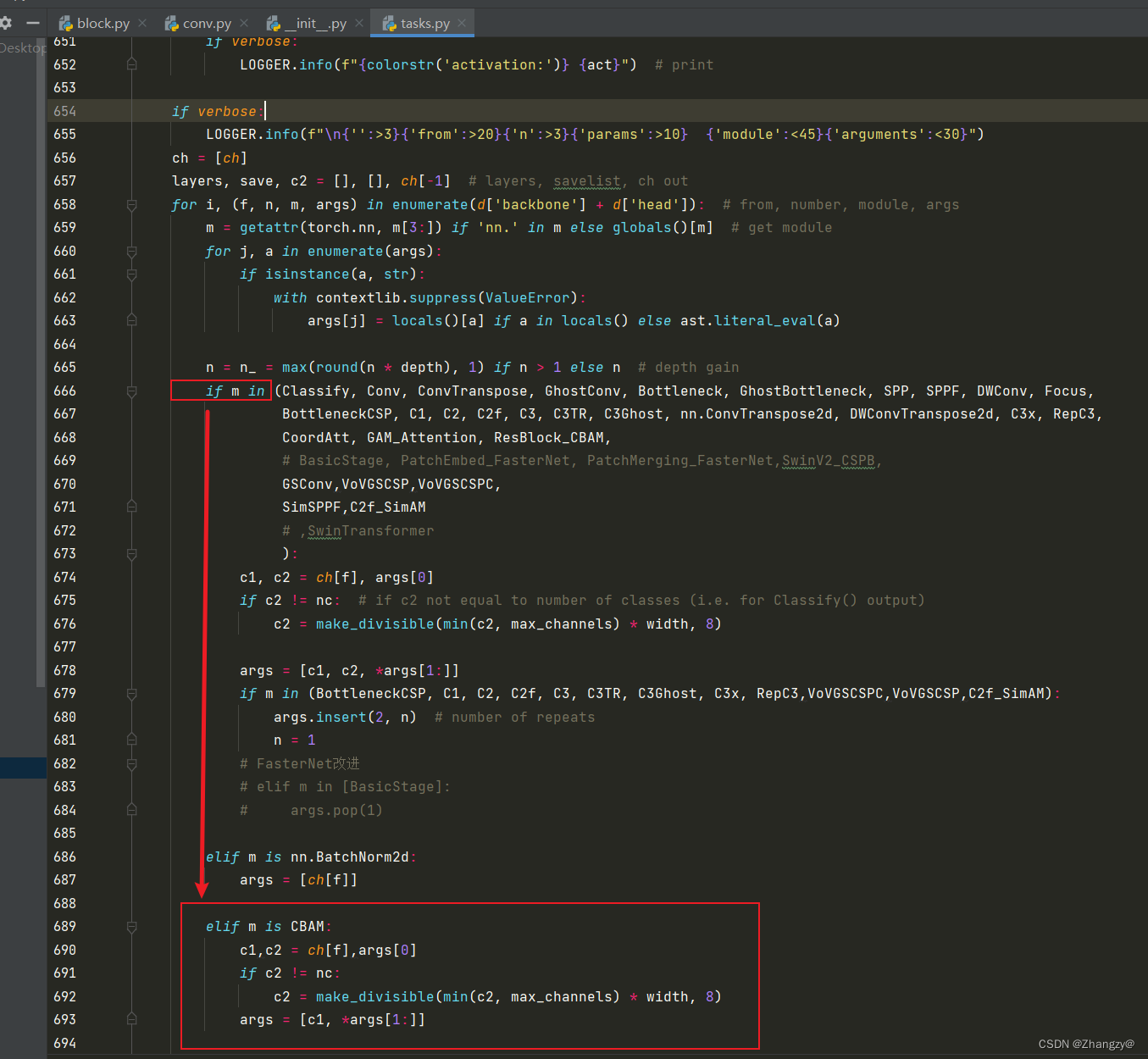Click 'SwinV2_CSPB' in the line 669 comment

point(829,460)
